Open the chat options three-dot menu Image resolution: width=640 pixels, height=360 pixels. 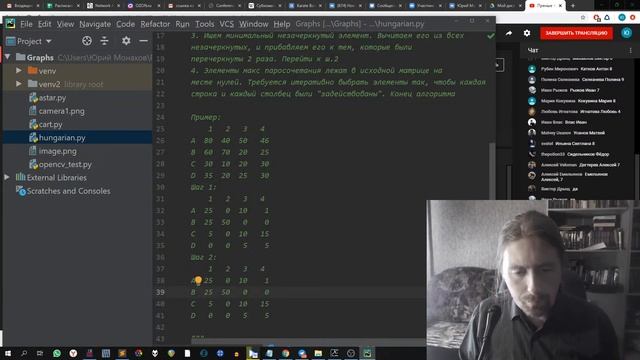point(630,51)
